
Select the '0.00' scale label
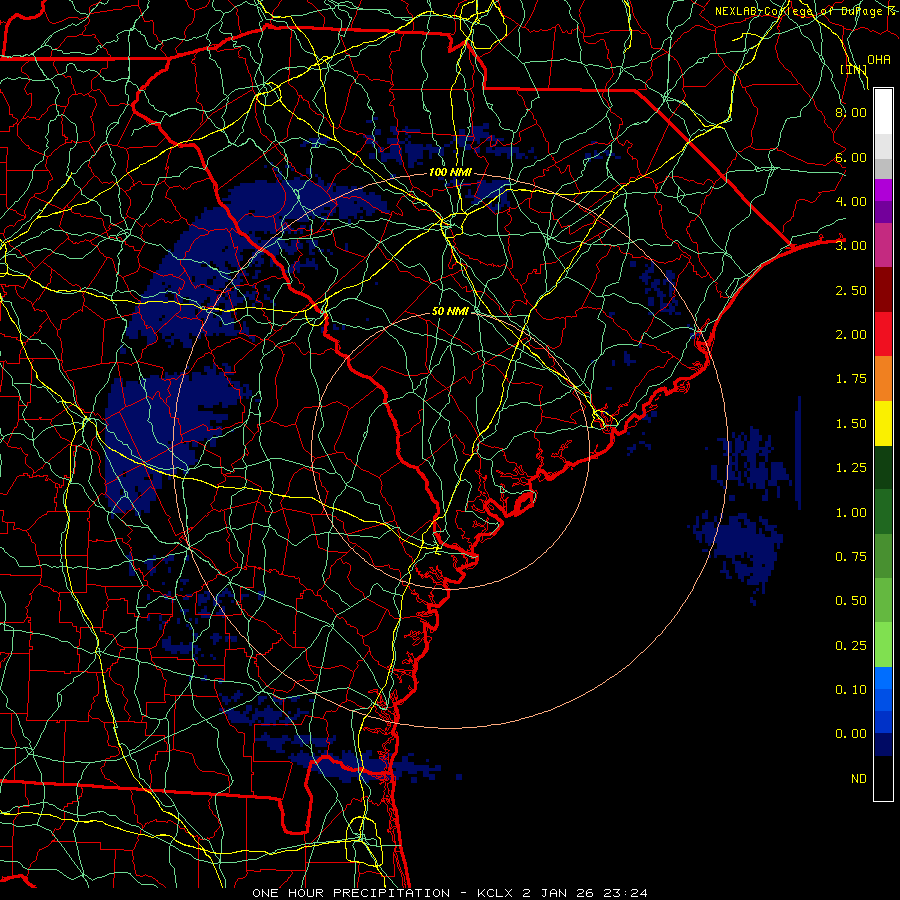(x=851, y=734)
